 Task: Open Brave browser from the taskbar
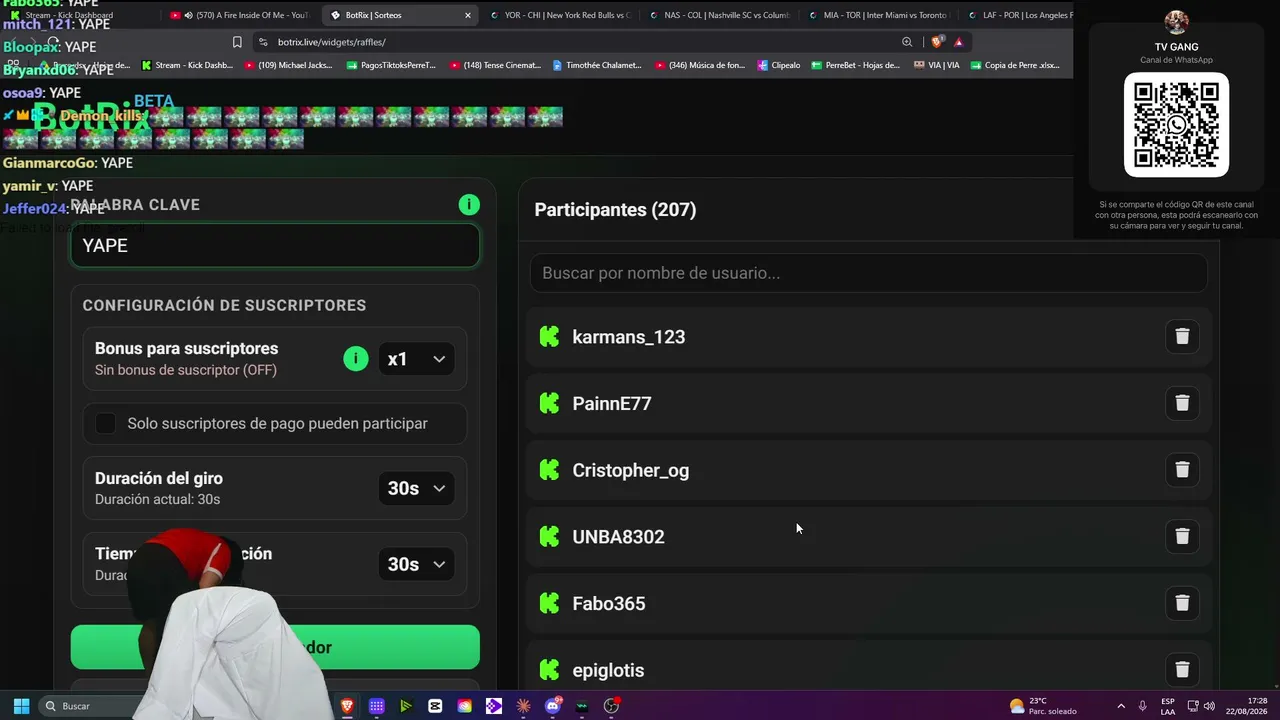click(347, 706)
